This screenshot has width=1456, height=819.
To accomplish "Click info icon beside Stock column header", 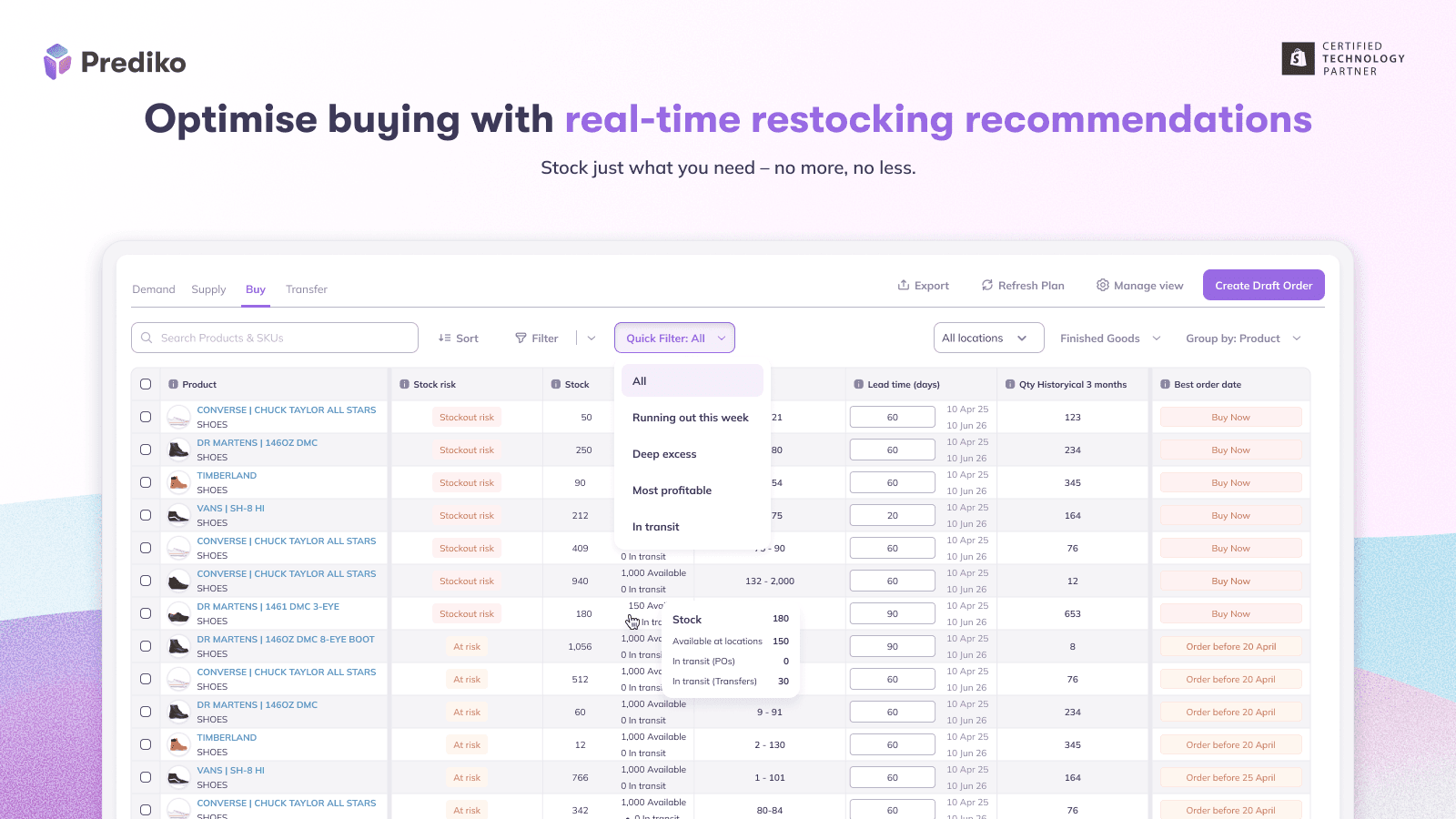I will click(x=556, y=384).
